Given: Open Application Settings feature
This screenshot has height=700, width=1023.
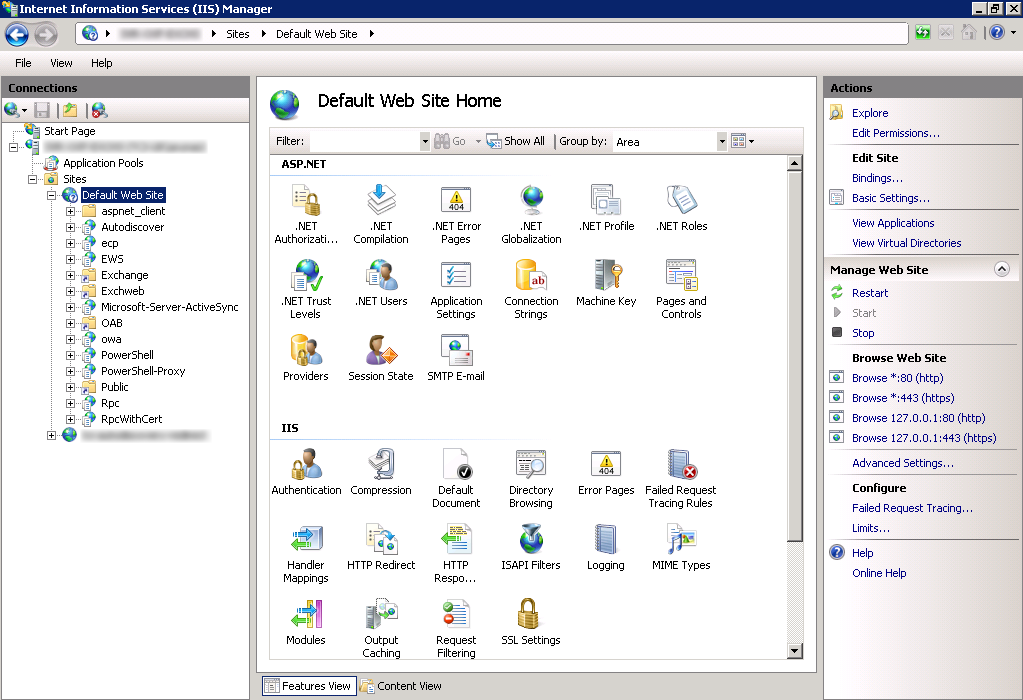Looking at the screenshot, I should pyautogui.click(x=456, y=289).
